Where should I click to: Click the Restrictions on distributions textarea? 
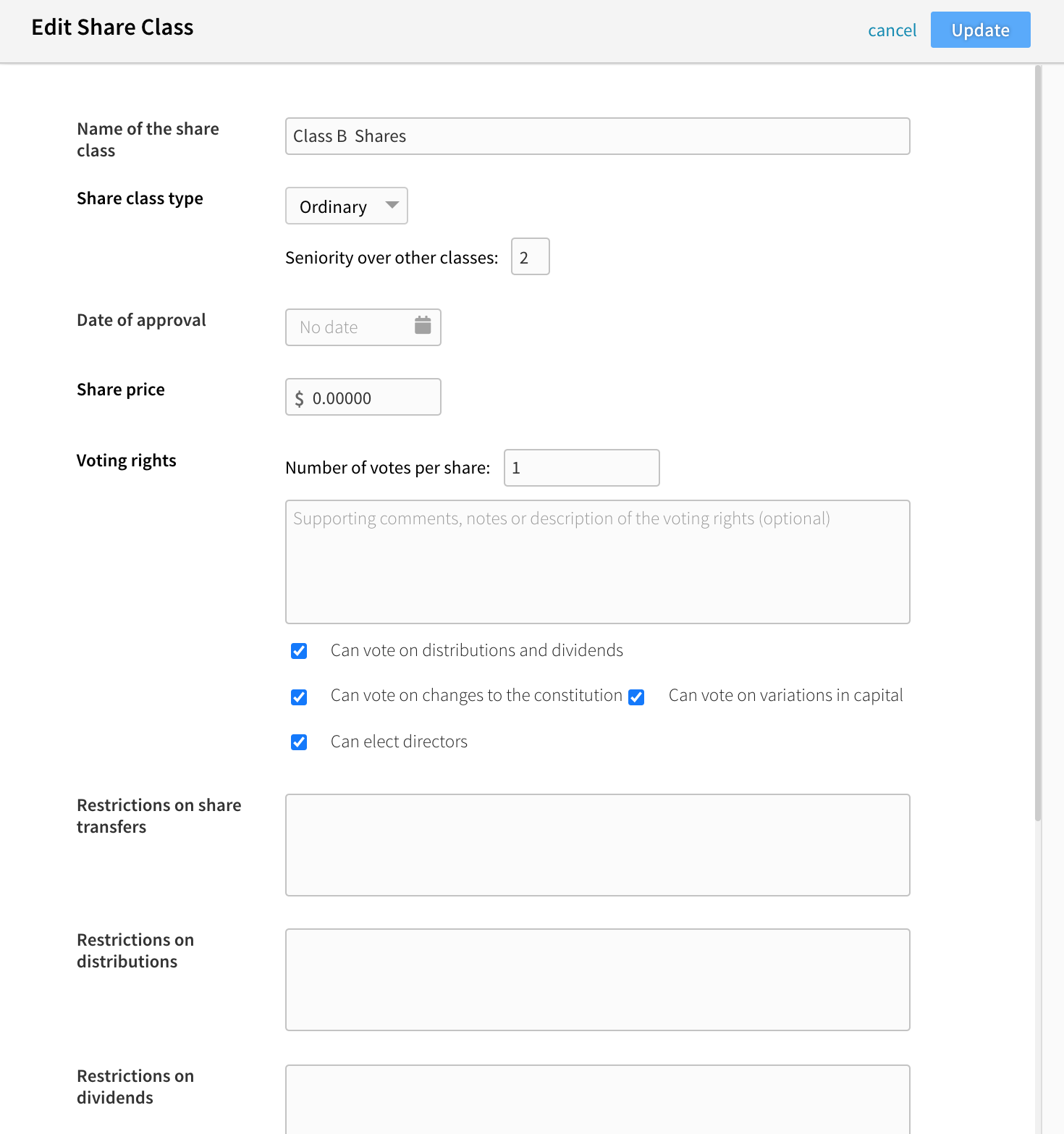point(598,980)
